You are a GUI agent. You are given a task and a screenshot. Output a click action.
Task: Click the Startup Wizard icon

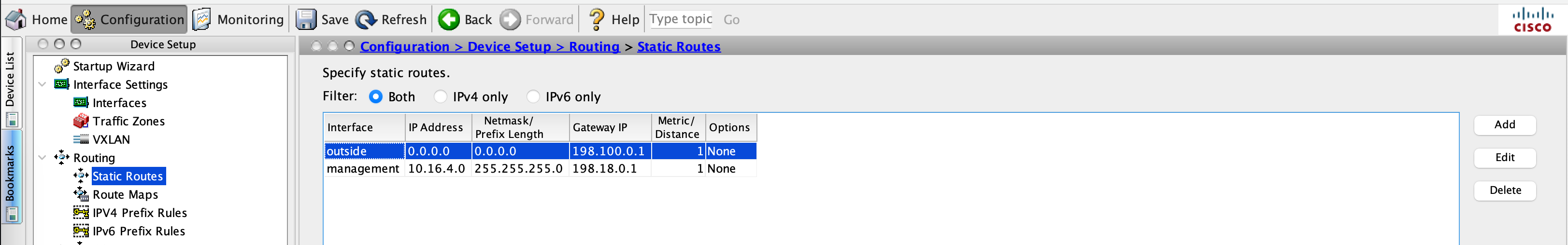pyautogui.click(x=61, y=66)
